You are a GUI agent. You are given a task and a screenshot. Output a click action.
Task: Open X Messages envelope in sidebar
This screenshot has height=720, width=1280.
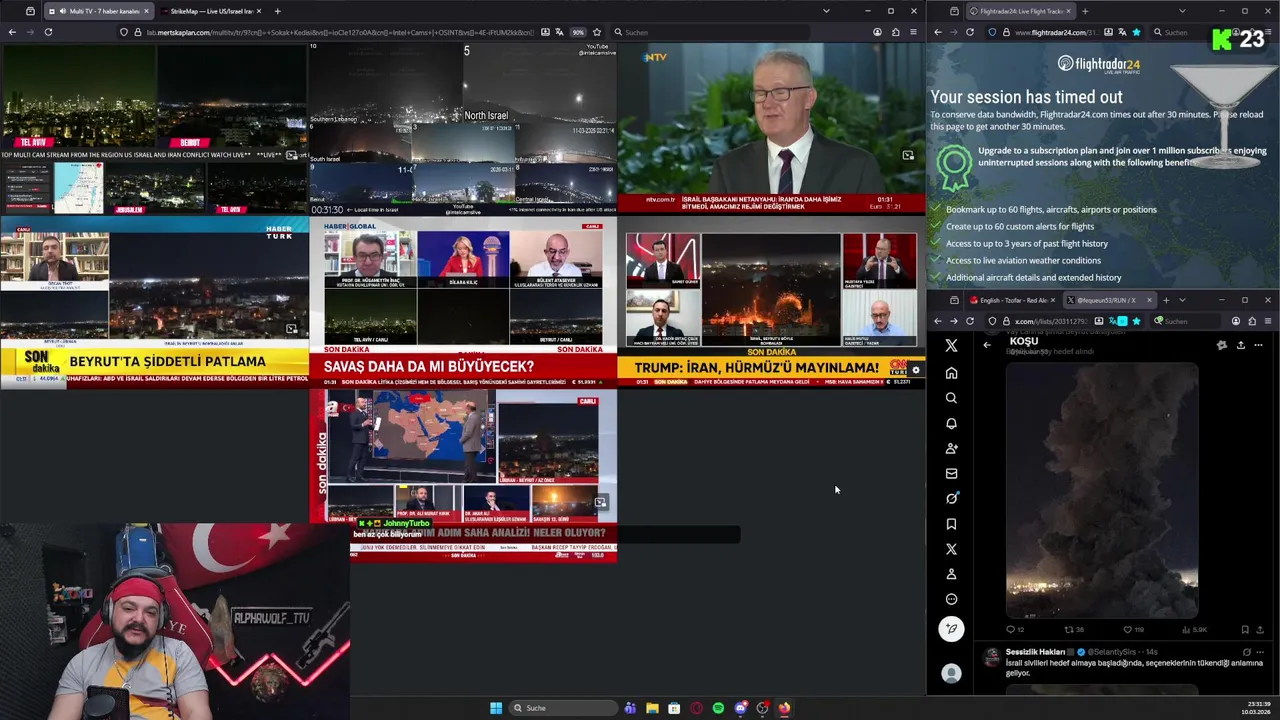coord(951,473)
